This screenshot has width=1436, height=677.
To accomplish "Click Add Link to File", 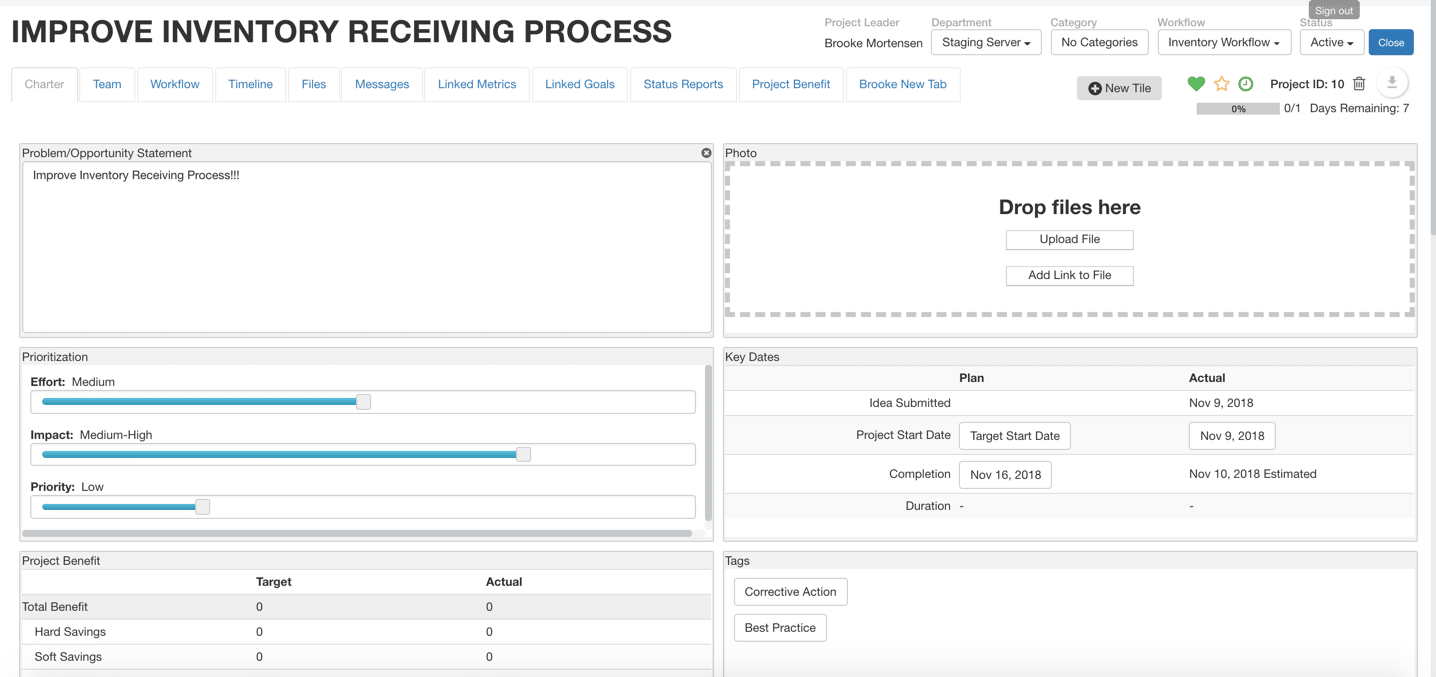I will [1069, 275].
